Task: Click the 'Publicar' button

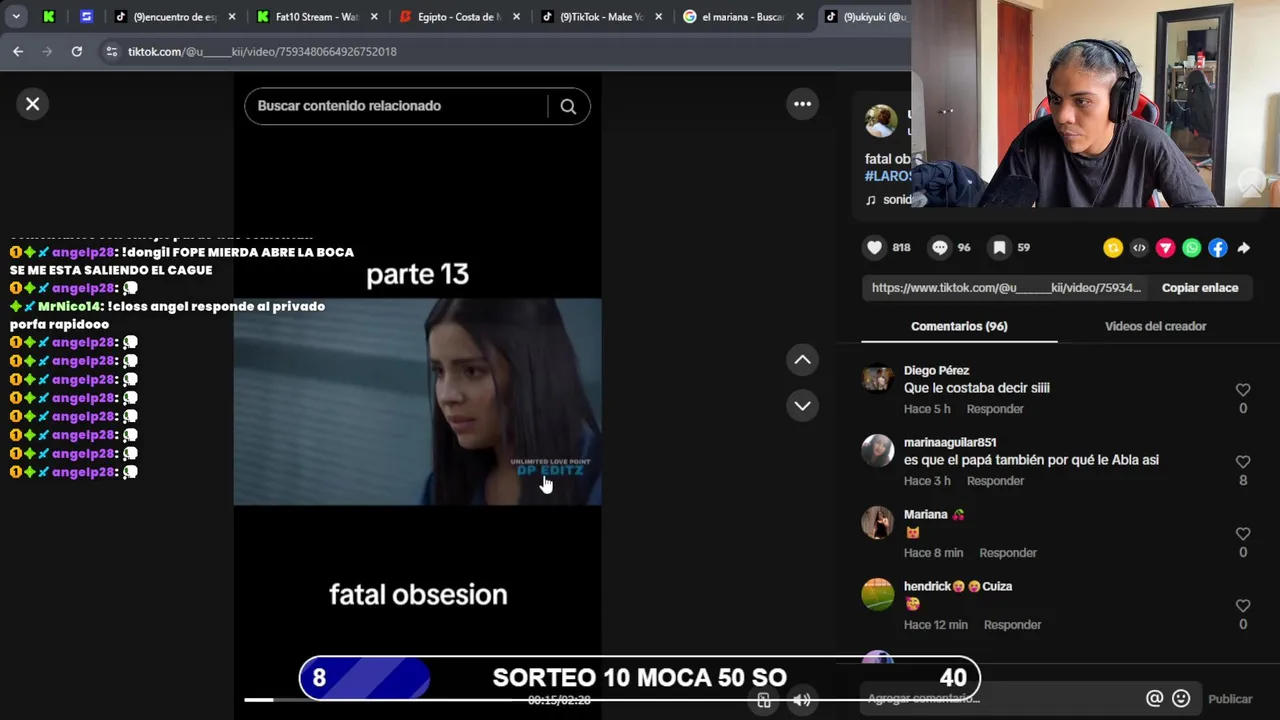Action: [1230, 699]
